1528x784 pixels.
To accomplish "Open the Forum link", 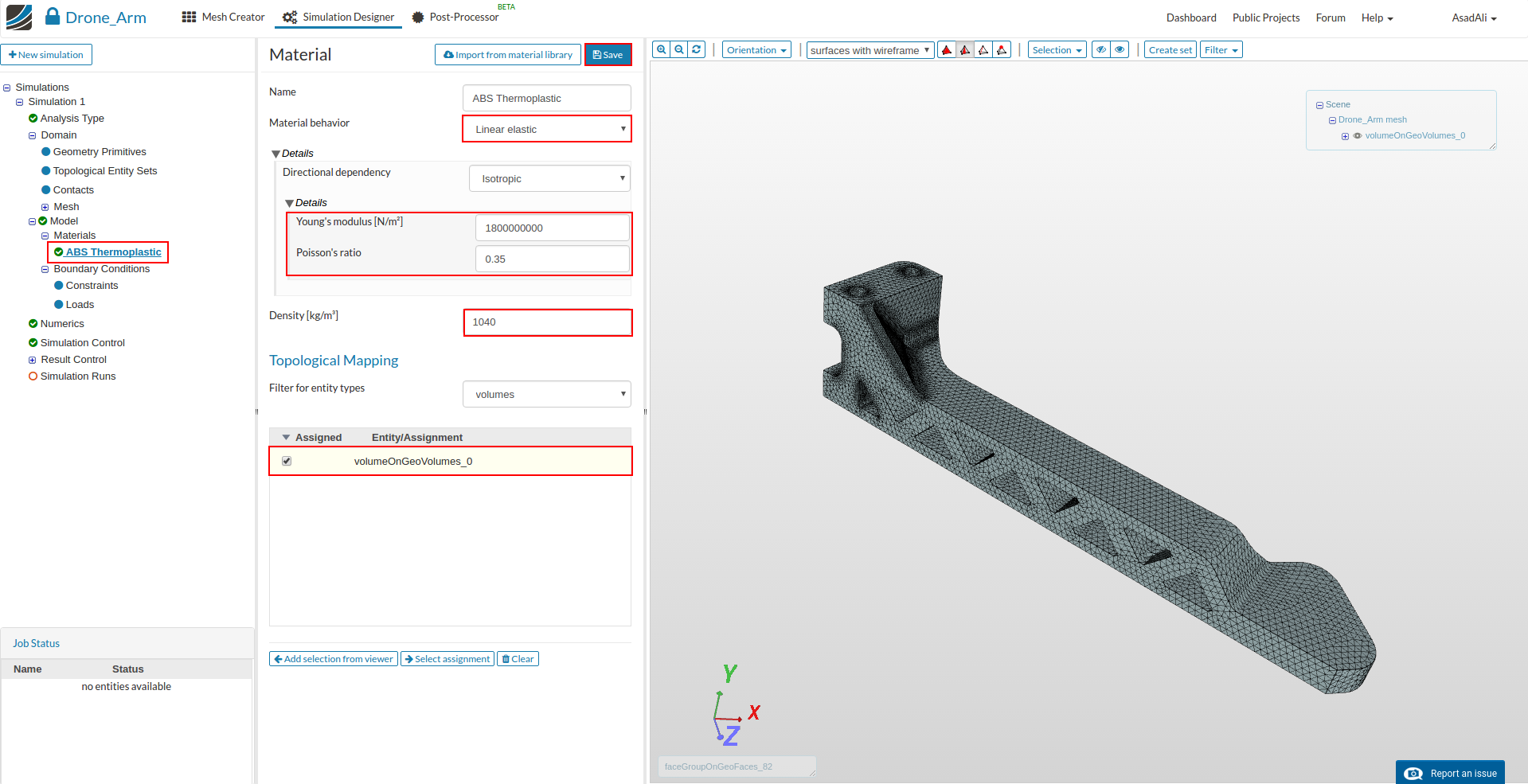I will click(x=1331, y=18).
